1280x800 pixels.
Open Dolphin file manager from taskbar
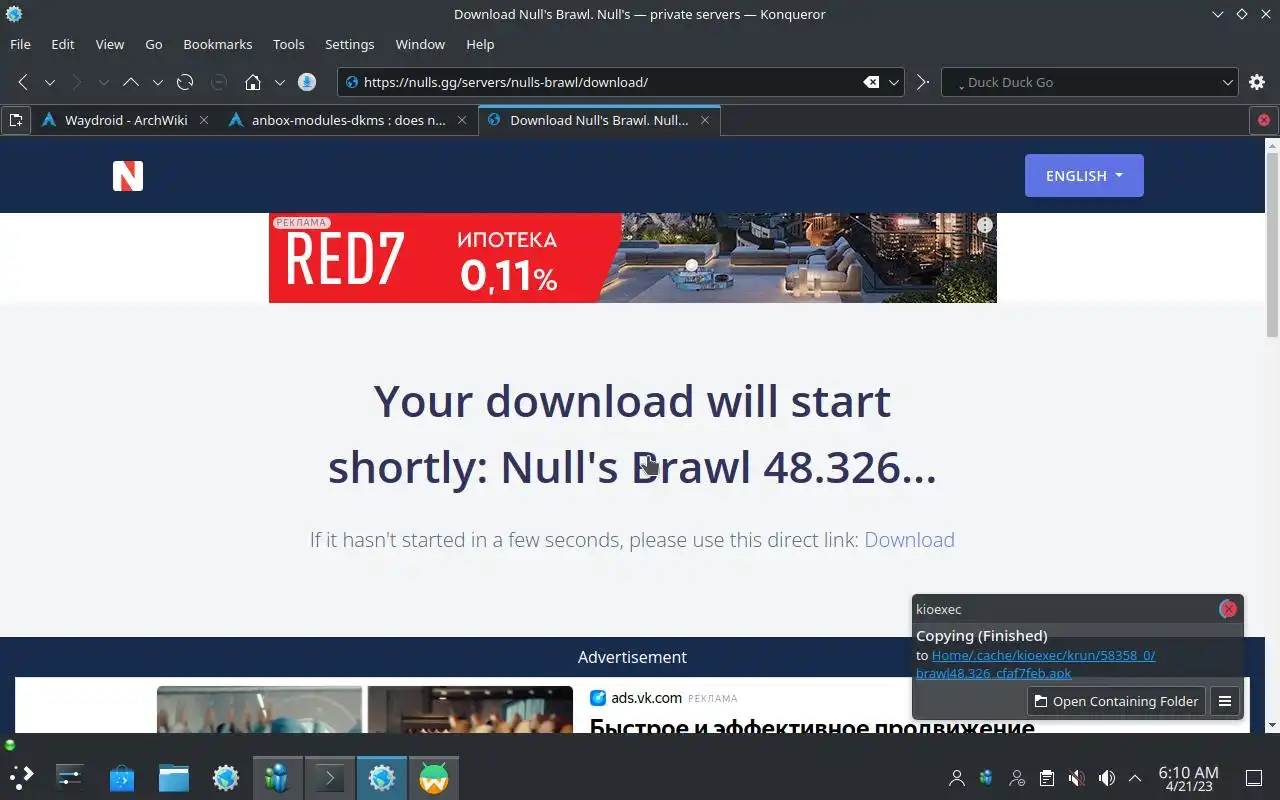(x=174, y=778)
